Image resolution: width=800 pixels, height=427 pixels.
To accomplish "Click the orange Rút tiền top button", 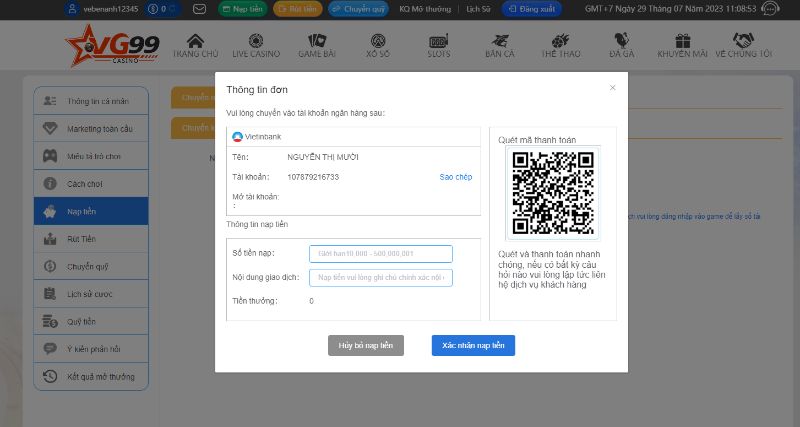I will 297,9.
